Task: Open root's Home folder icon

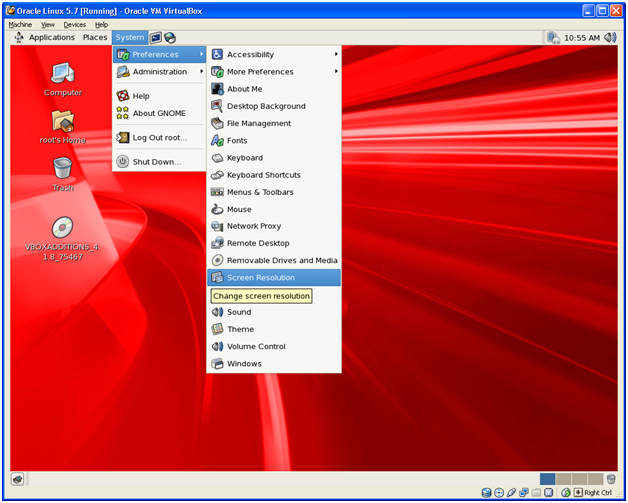Action: (x=63, y=127)
